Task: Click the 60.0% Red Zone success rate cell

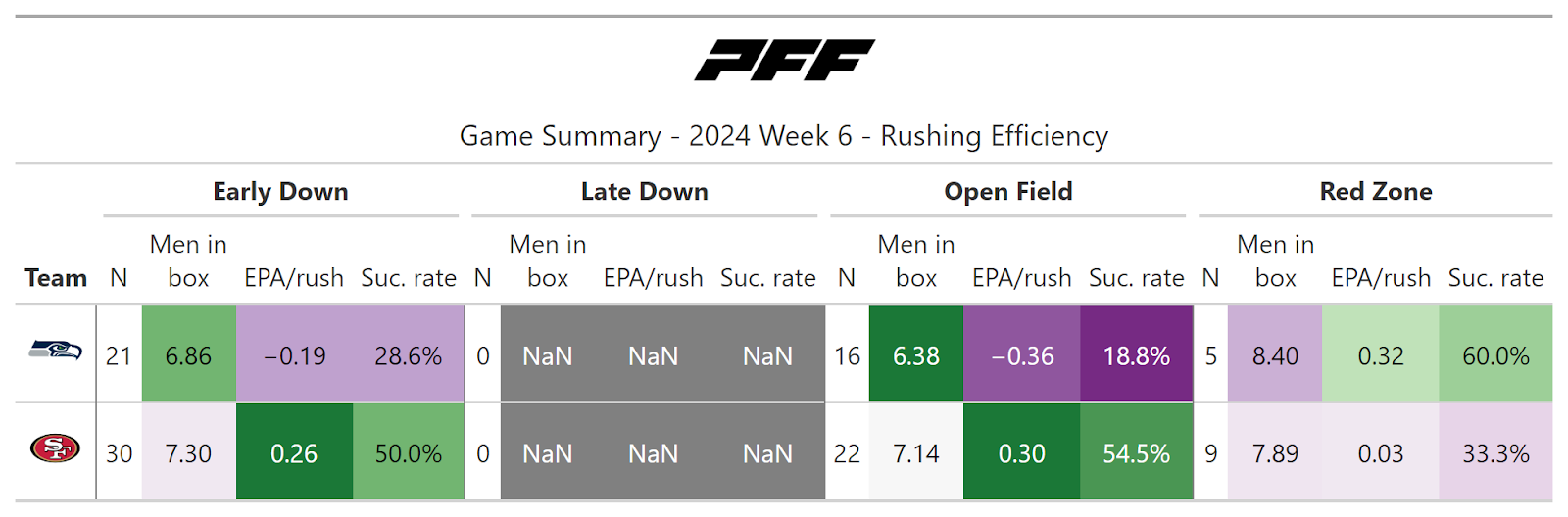Action: 1495,355
